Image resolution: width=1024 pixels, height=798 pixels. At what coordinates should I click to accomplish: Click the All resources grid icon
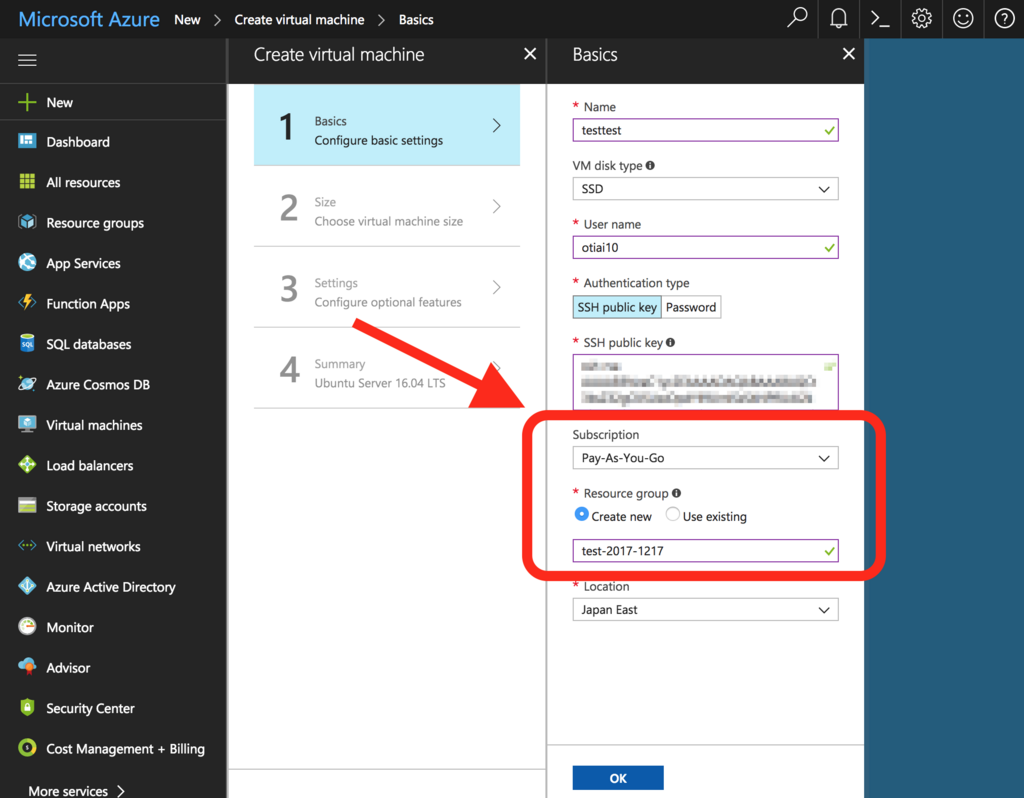pos(27,182)
